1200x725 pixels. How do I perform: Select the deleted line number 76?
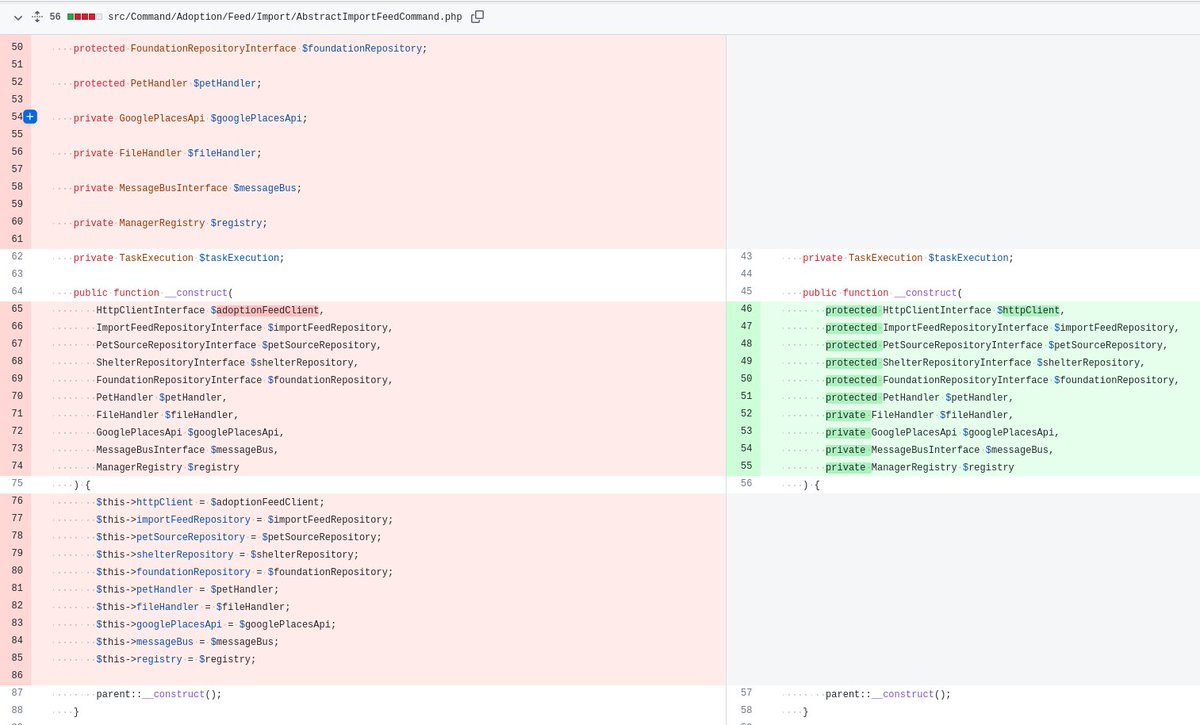[16, 502]
